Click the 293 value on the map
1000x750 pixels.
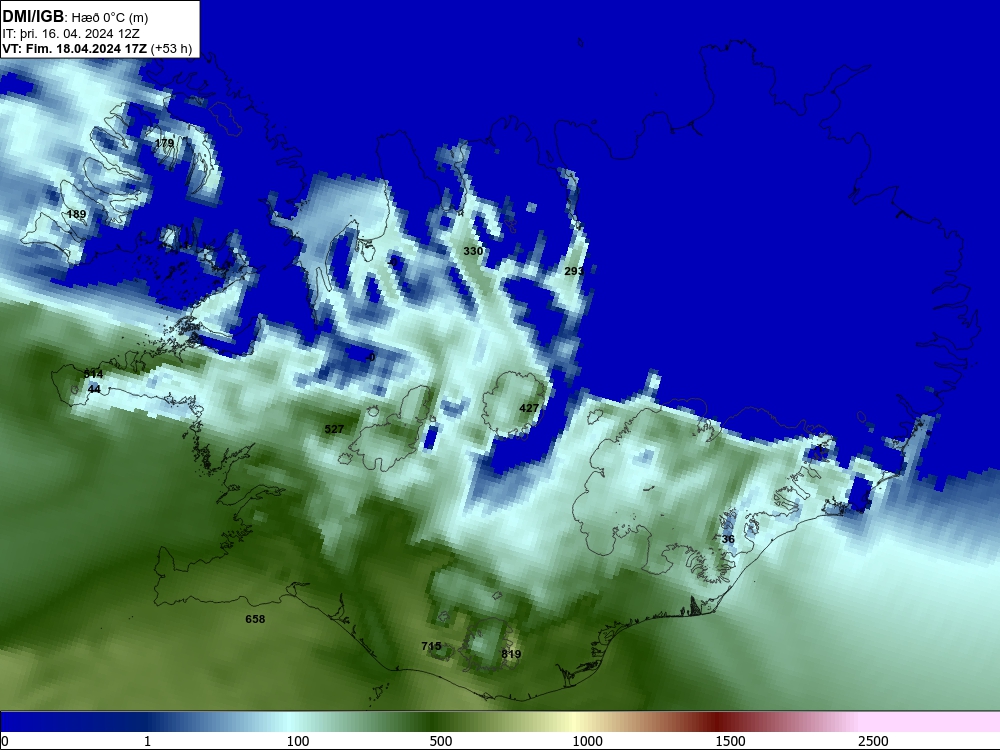[574, 271]
